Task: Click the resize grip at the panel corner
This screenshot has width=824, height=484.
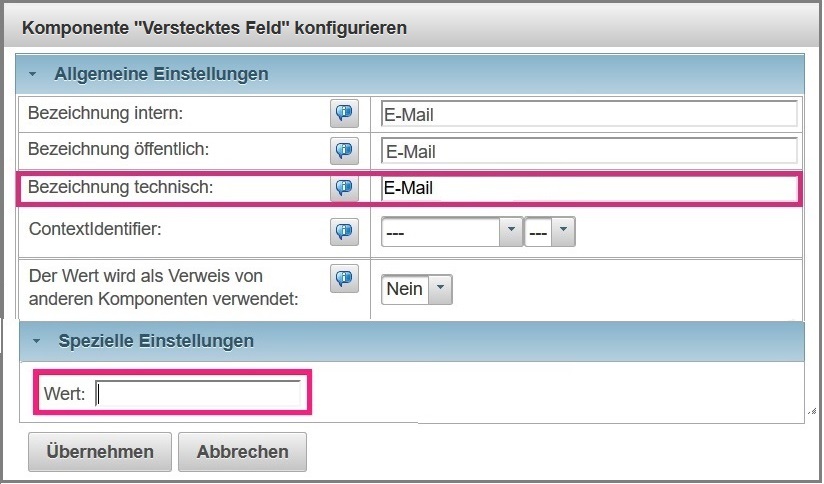Action: tap(811, 410)
